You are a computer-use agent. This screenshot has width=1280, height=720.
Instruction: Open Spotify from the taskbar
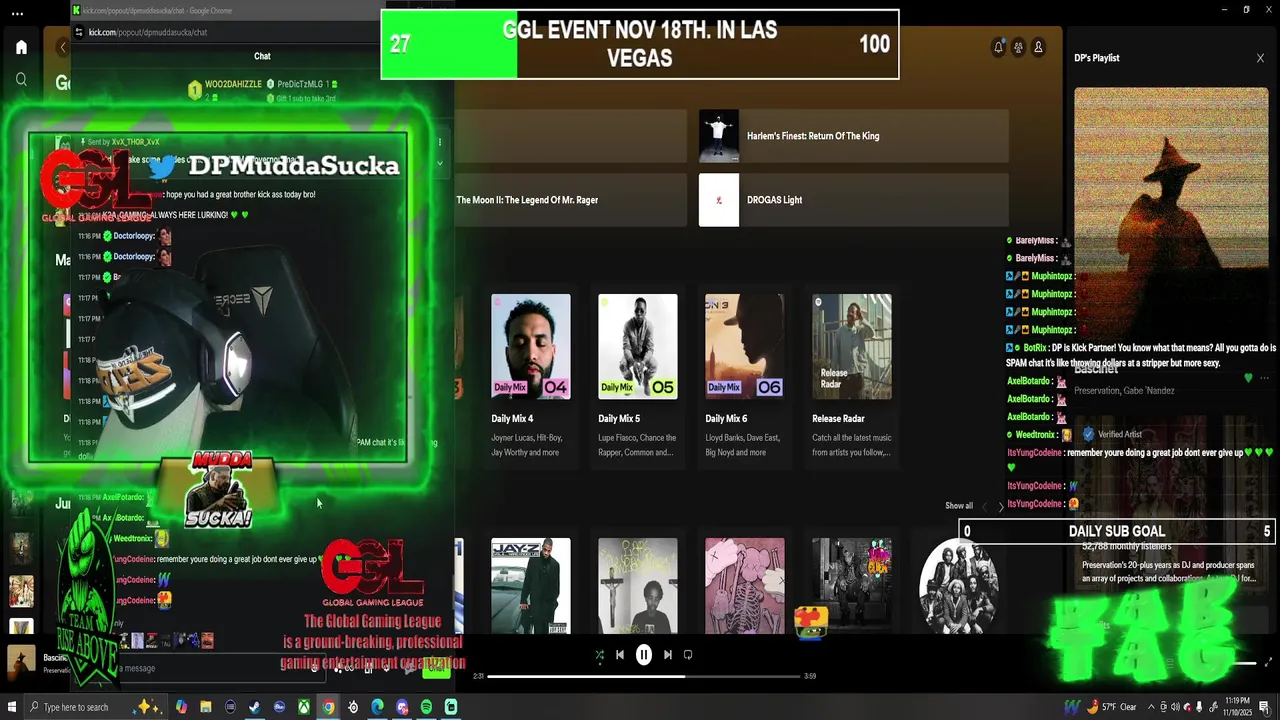point(426,707)
